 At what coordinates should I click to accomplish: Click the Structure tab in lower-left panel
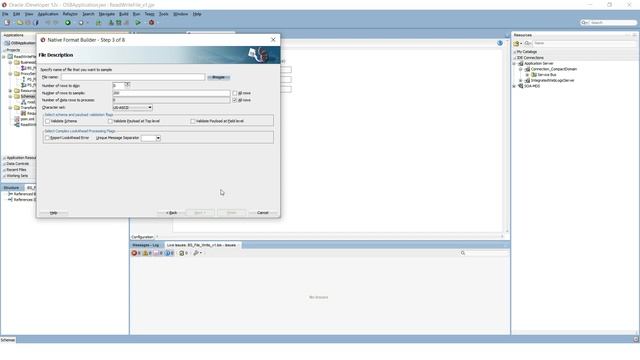click(x=11, y=188)
